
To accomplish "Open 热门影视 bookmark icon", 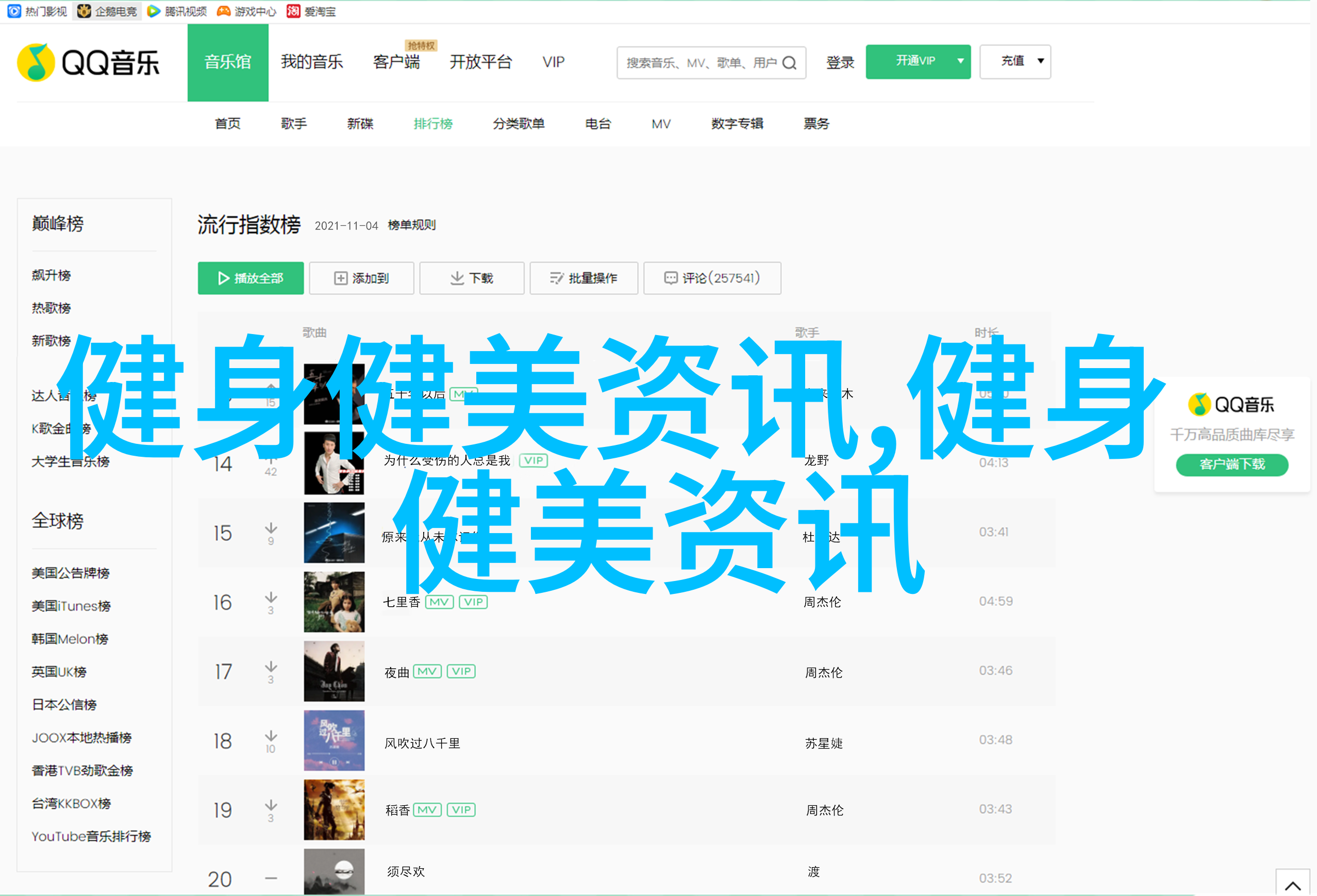I will (13, 11).
